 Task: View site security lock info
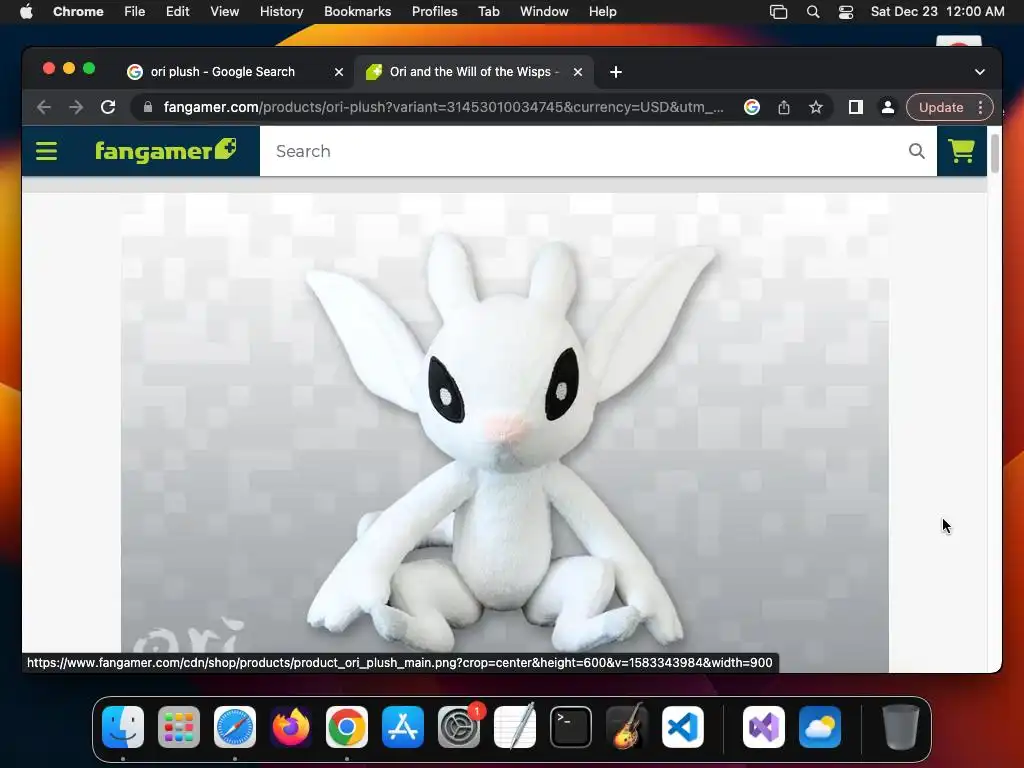[x=148, y=107]
